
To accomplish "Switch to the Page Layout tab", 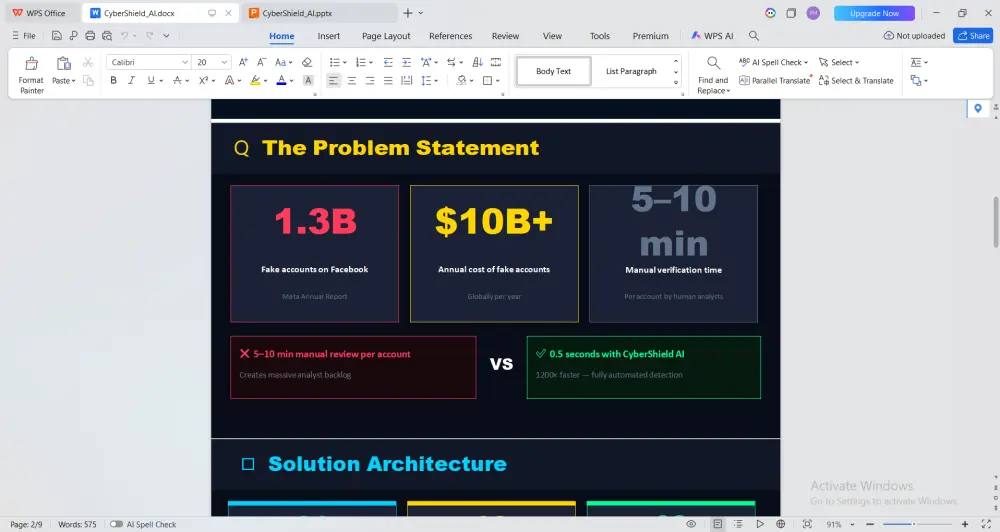I will [386, 36].
